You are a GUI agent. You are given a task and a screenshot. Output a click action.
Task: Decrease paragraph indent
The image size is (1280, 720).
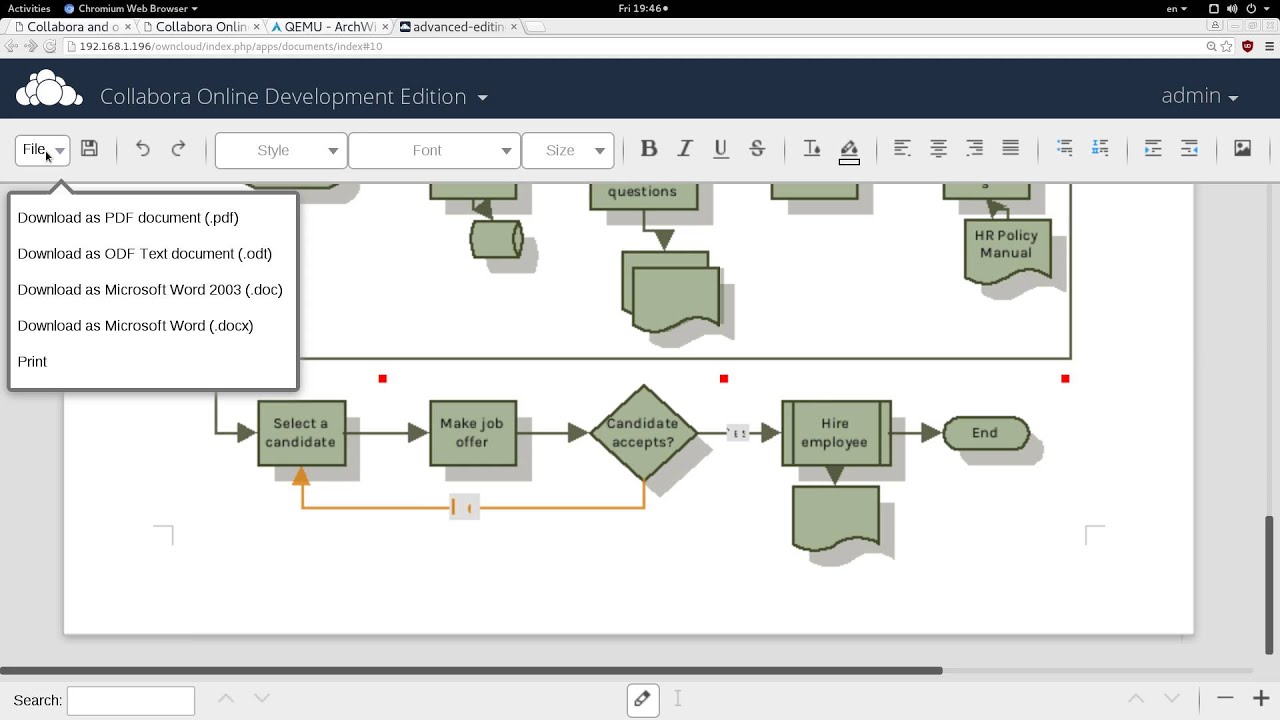1189,149
